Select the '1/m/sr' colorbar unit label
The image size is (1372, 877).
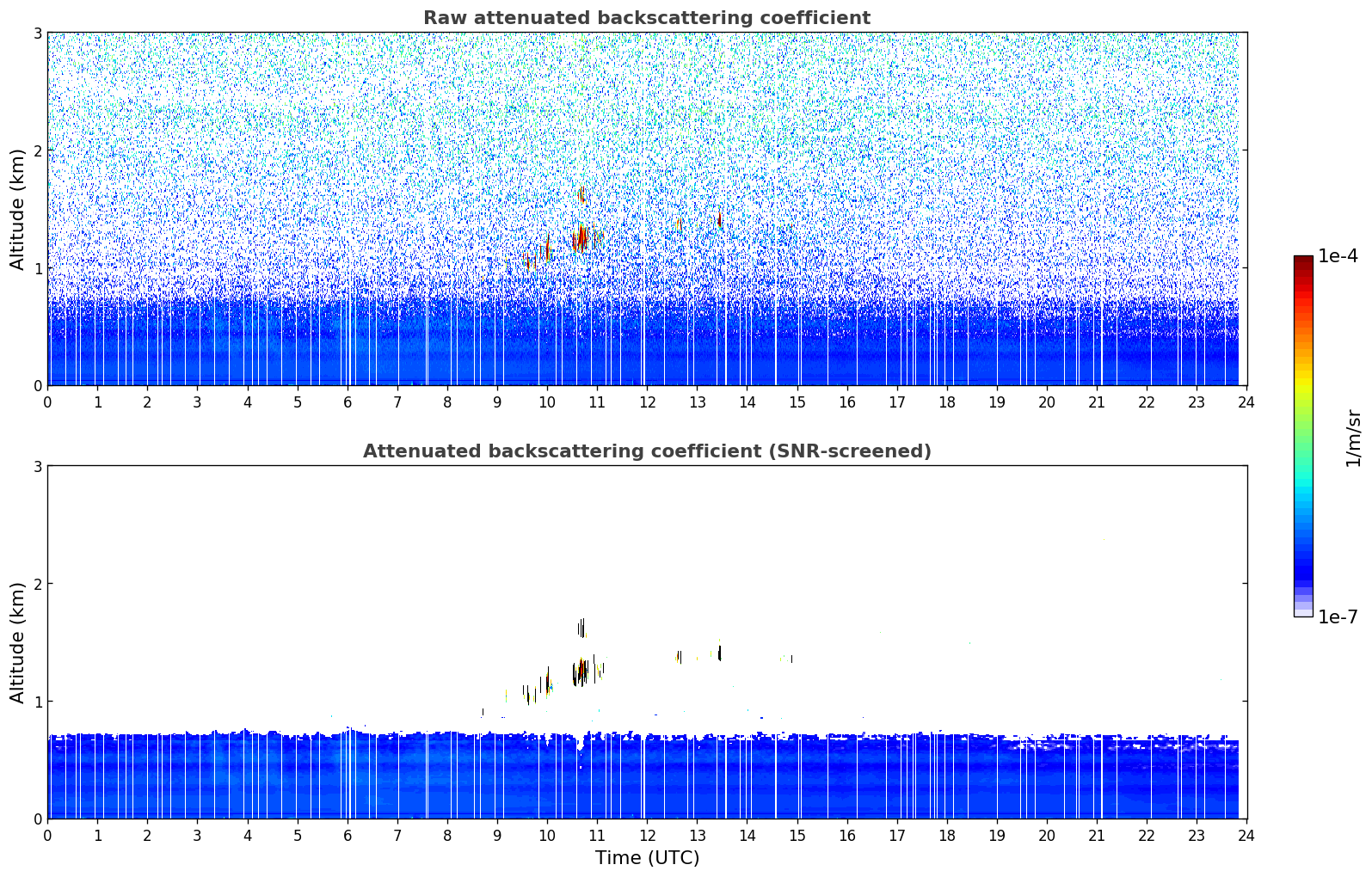click(x=1353, y=438)
